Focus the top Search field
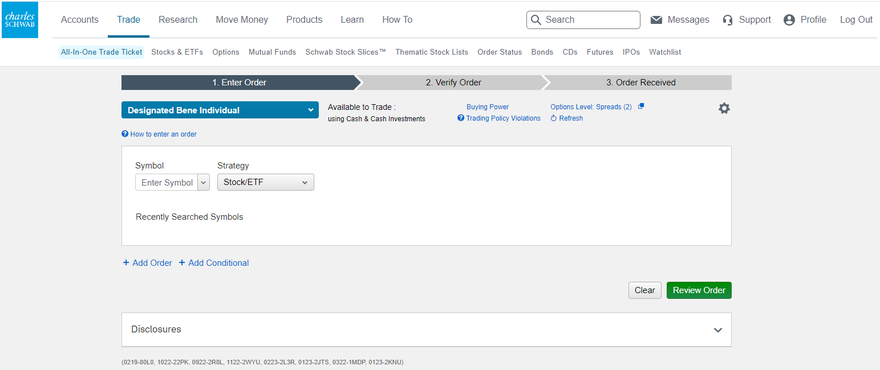The width and height of the screenshot is (880, 370). click(x=583, y=20)
